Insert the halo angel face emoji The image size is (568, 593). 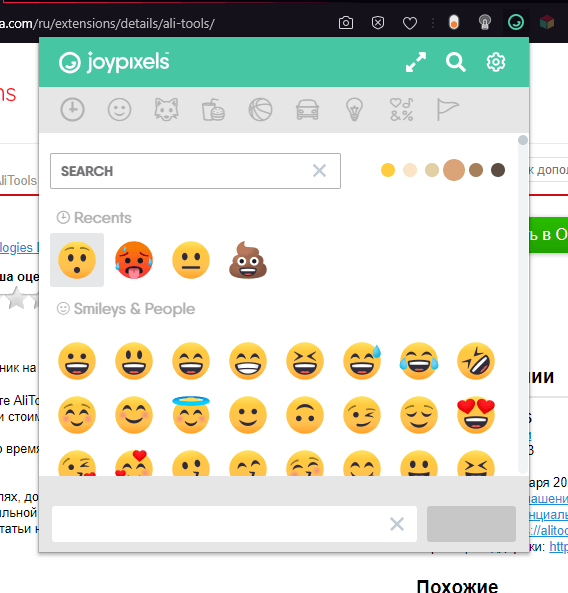(191, 414)
